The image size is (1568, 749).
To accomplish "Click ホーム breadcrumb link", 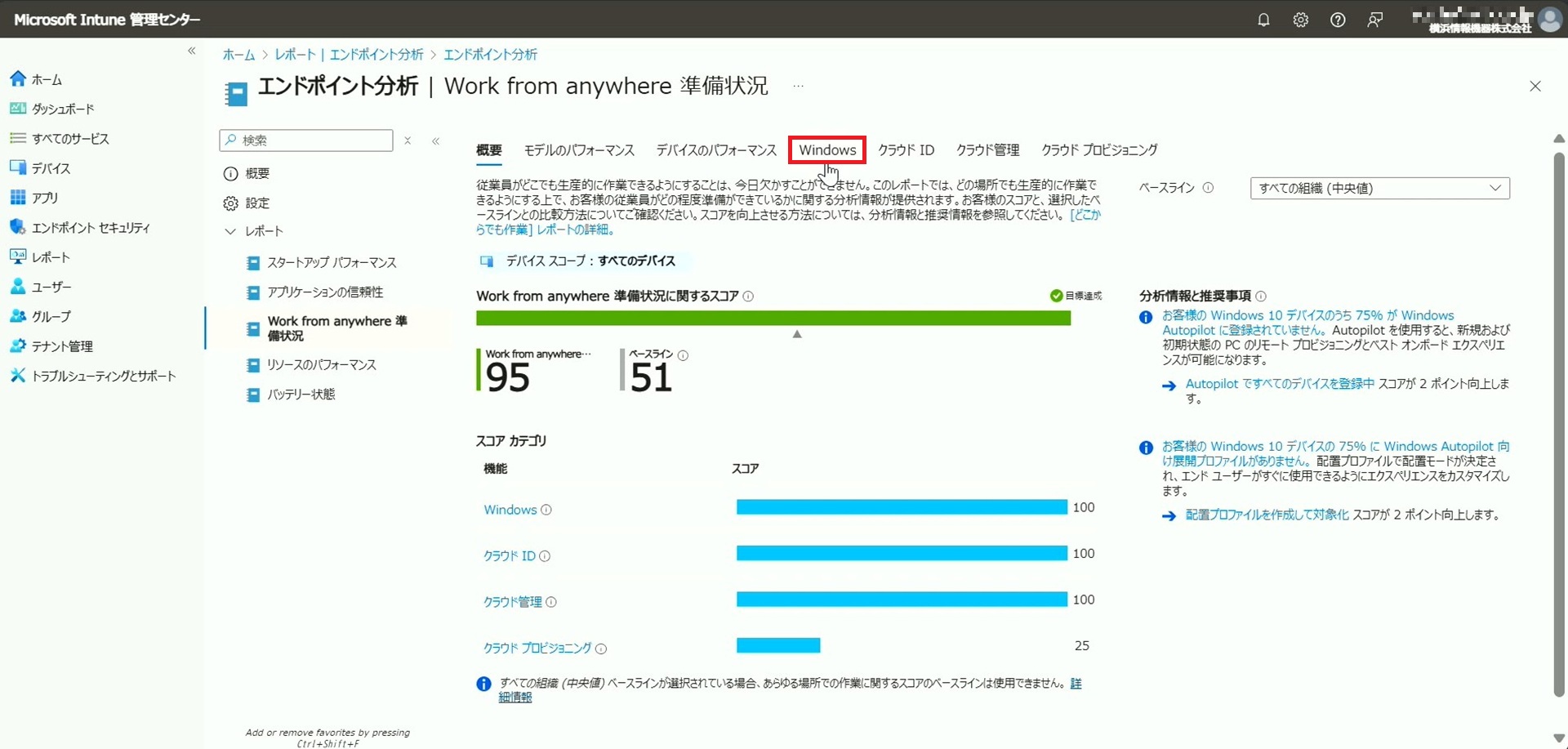I will click(238, 55).
